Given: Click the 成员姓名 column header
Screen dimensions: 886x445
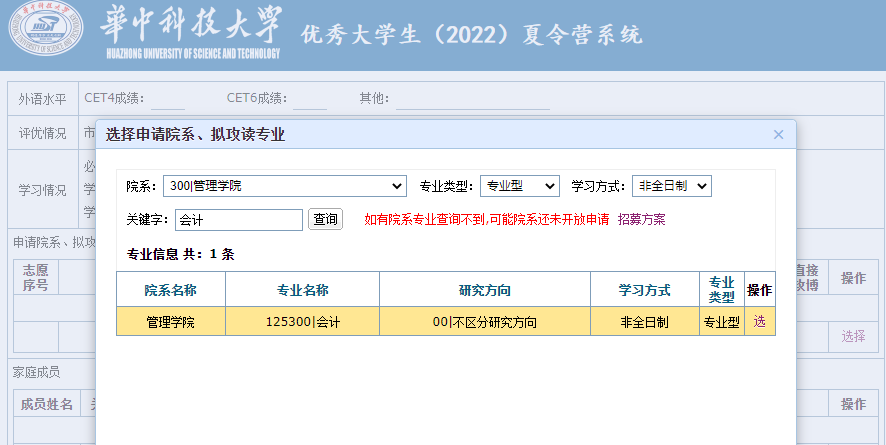Looking at the screenshot, I should tap(47, 404).
